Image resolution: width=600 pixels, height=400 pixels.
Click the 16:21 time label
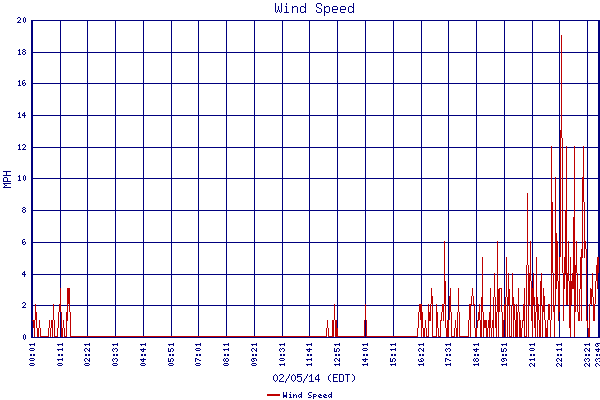click(421, 354)
